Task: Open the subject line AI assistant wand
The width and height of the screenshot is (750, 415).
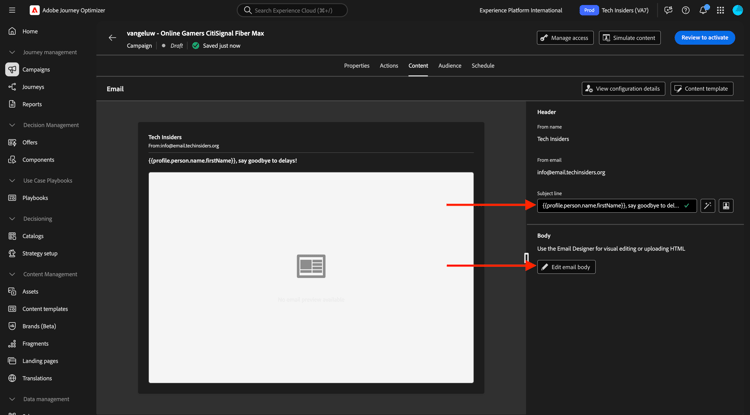Action: (x=708, y=206)
